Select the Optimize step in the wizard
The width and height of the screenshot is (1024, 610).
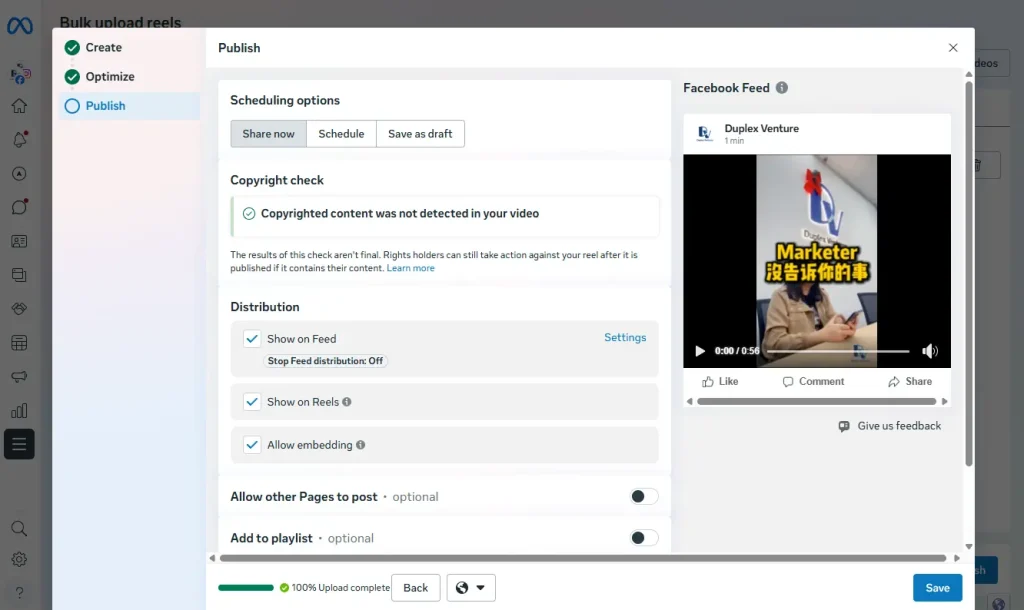[112, 76]
